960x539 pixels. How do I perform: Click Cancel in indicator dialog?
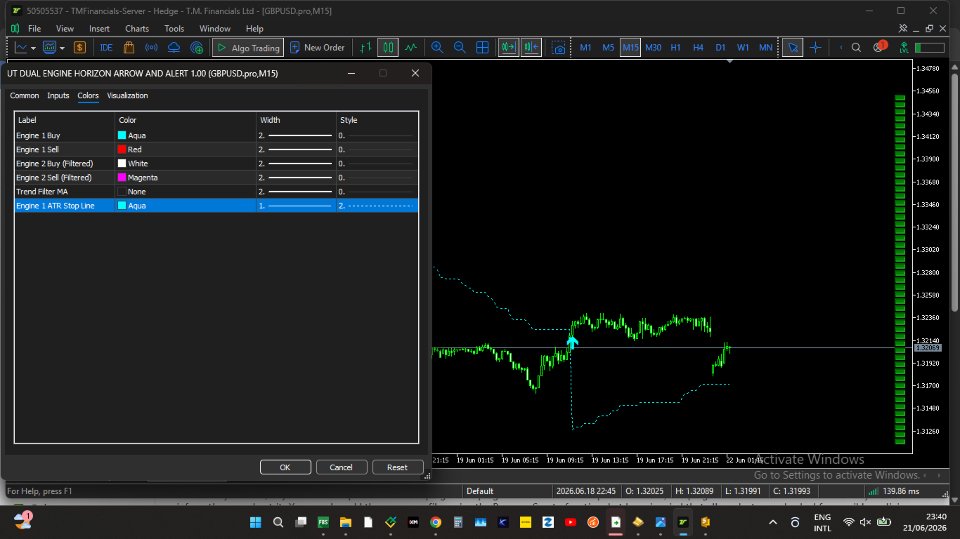[341, 467]
